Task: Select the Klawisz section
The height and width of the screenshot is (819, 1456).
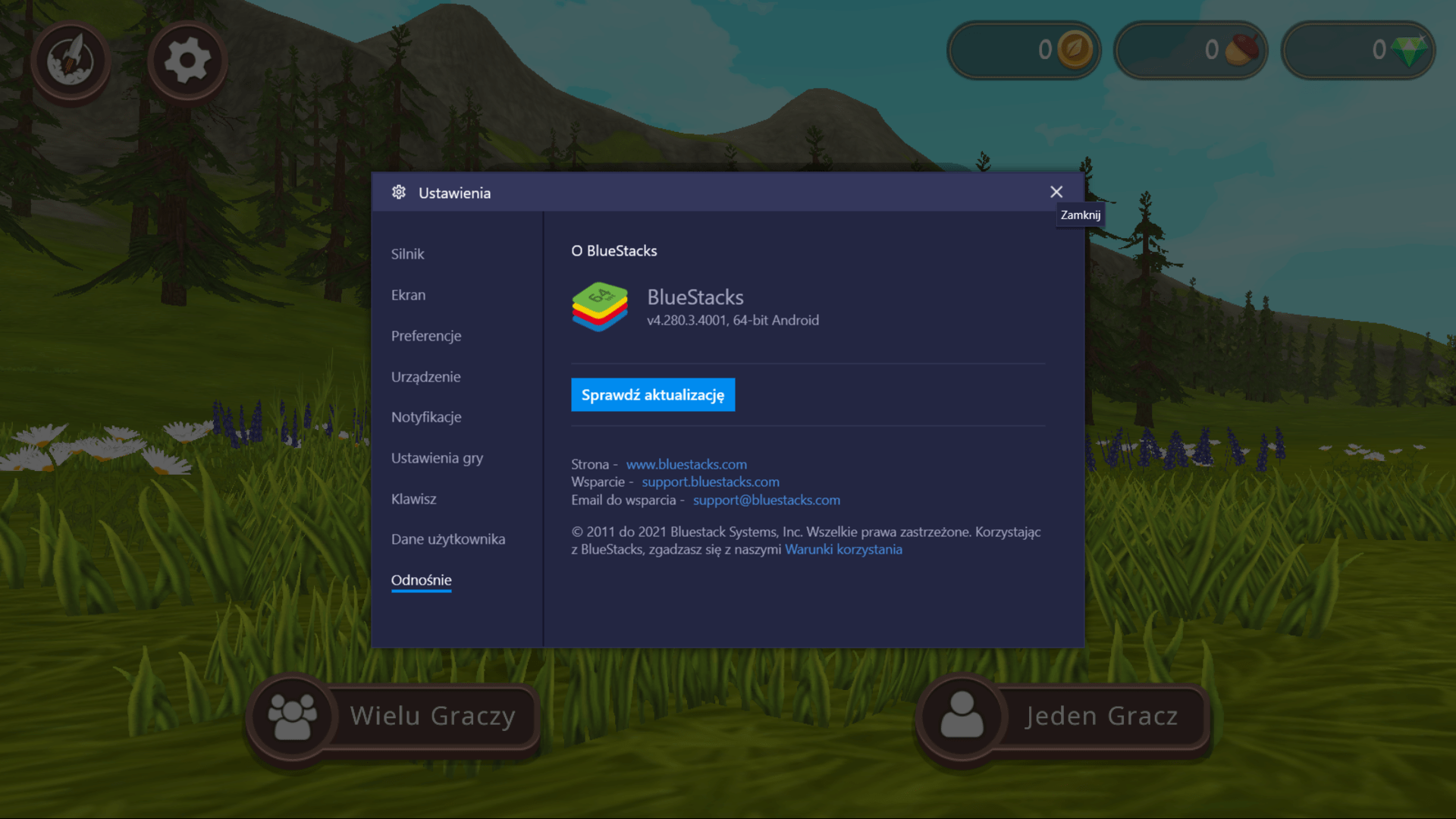Action: [413, 499]
